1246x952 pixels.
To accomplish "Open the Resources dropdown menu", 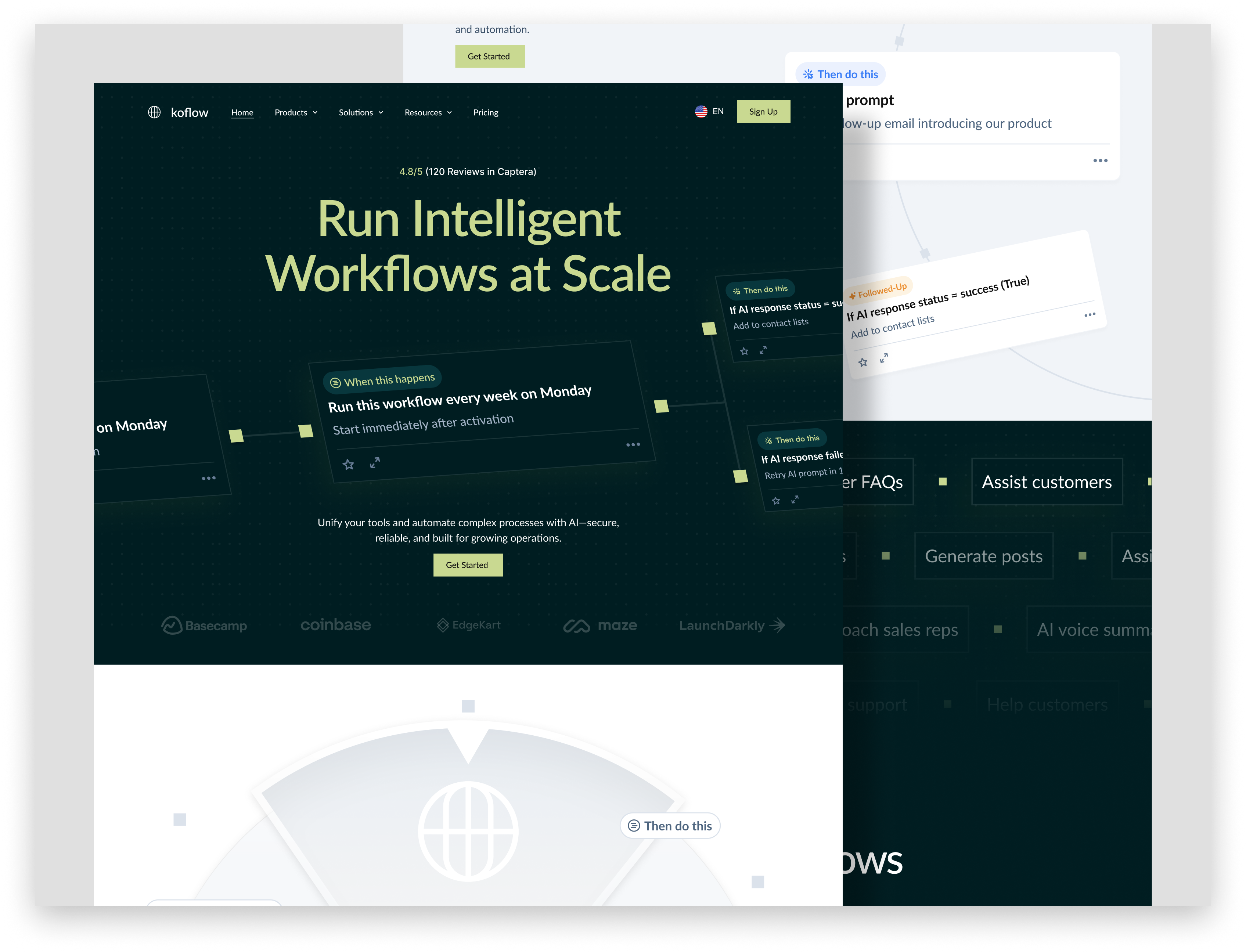I will click(428, 113).
